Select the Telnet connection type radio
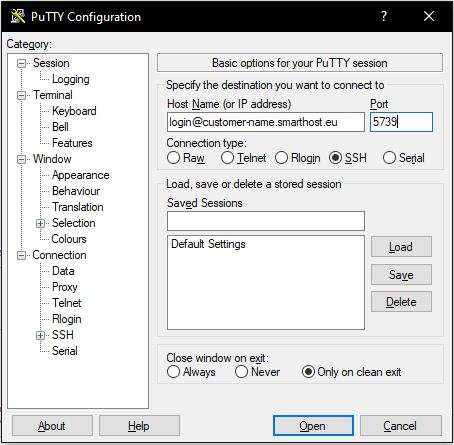 pyautogui.click(x=227, y=158)
